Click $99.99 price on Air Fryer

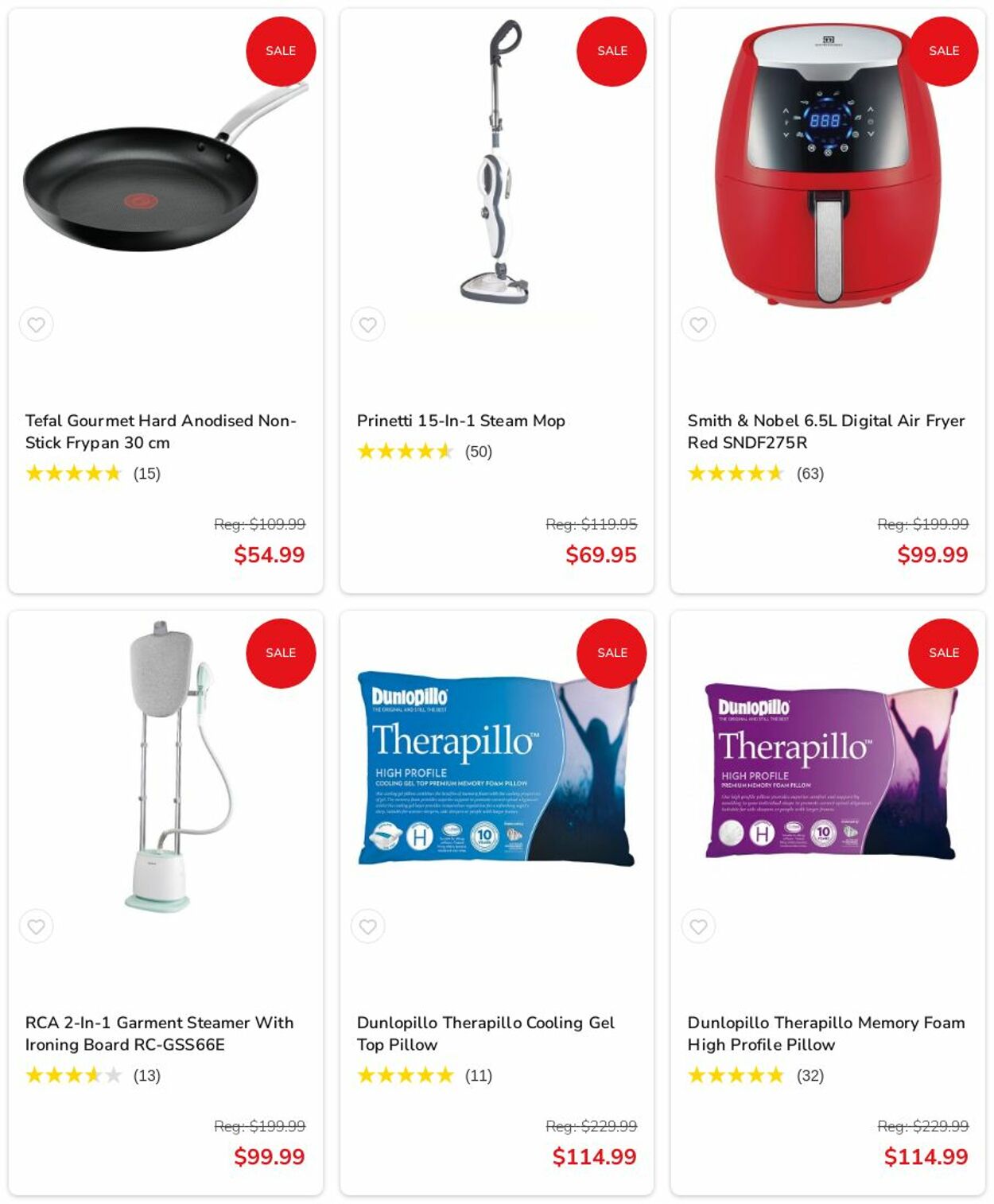point(932,554)
